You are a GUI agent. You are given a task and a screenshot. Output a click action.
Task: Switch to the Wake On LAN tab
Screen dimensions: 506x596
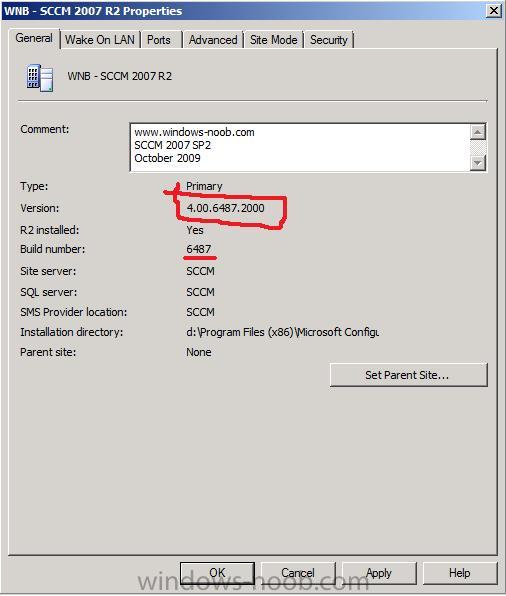pos(100,40)
